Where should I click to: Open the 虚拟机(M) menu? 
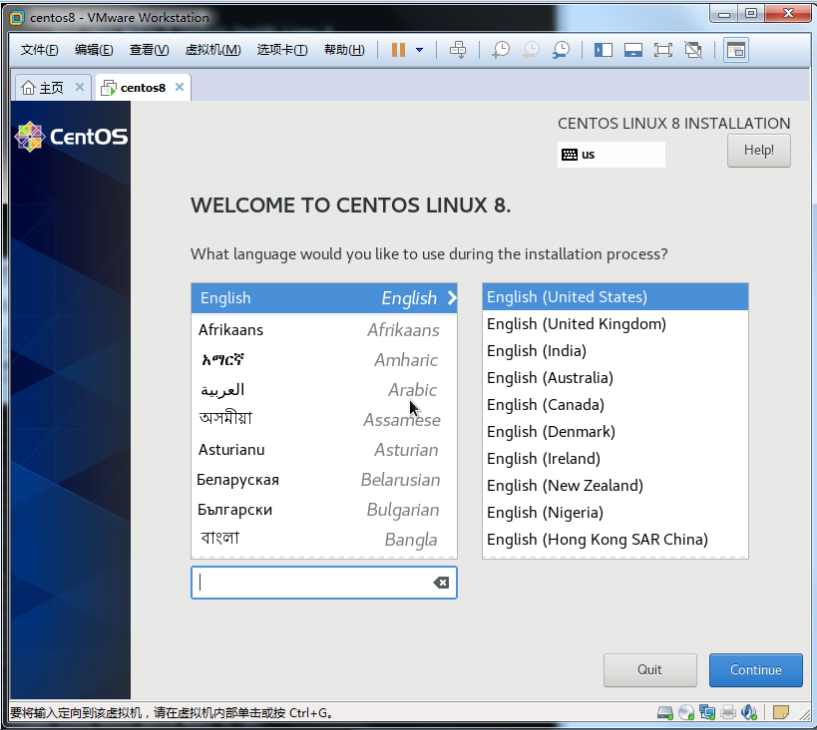point(212,50)
